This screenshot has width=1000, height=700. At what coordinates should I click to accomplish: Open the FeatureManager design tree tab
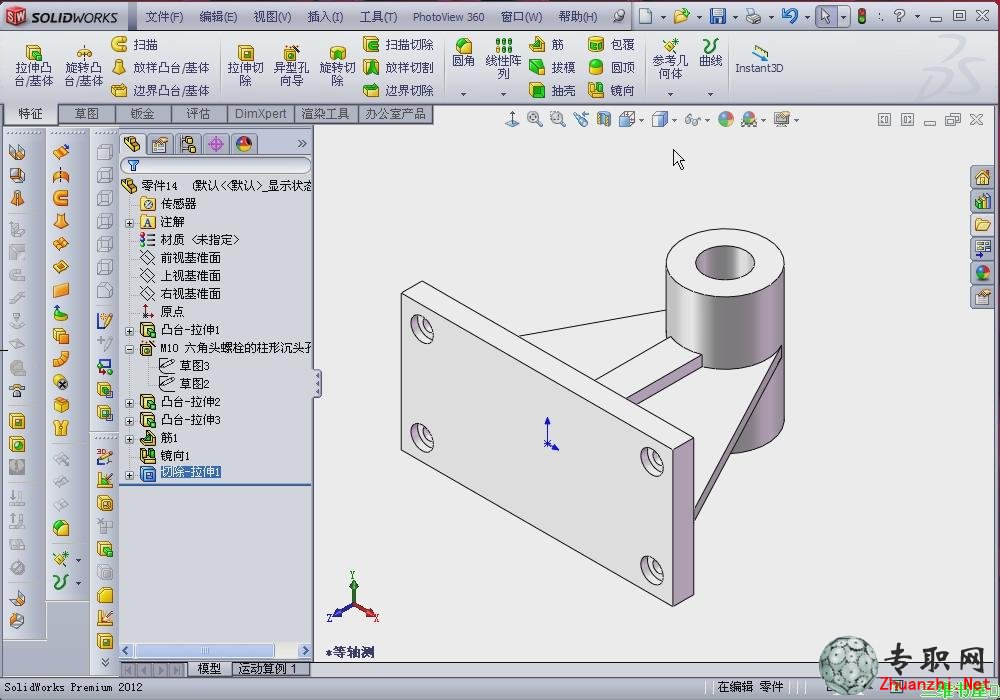tap(132, 144)
